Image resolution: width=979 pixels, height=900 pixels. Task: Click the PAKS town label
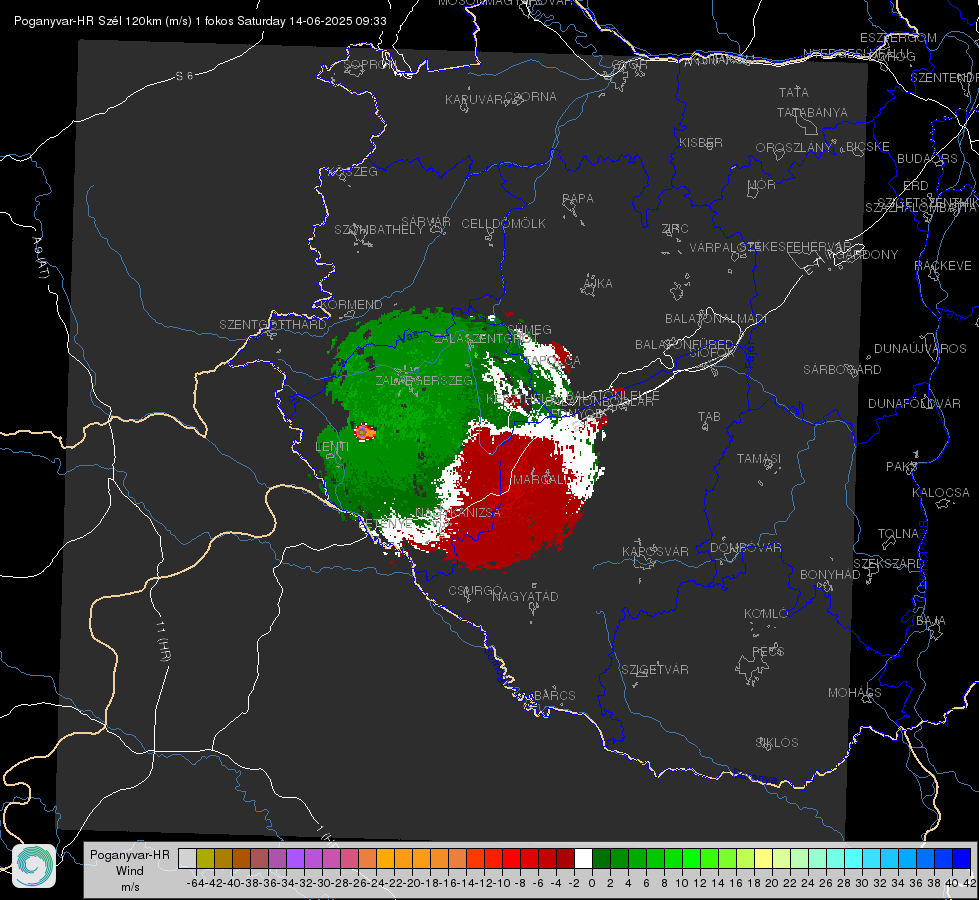[902, 467]
